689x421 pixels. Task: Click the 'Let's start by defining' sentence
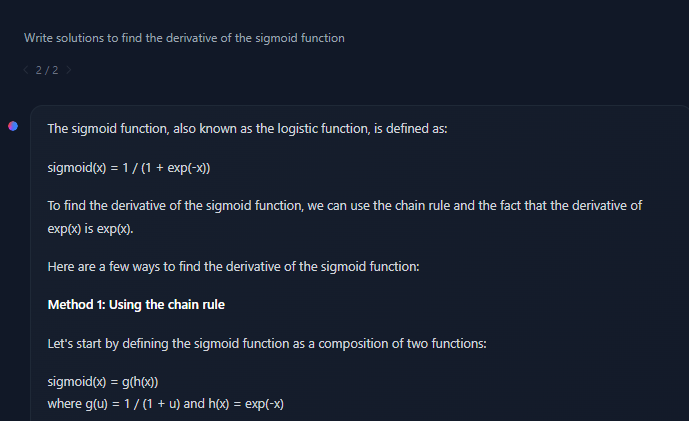pyautogui.click(x=267, y=344)
